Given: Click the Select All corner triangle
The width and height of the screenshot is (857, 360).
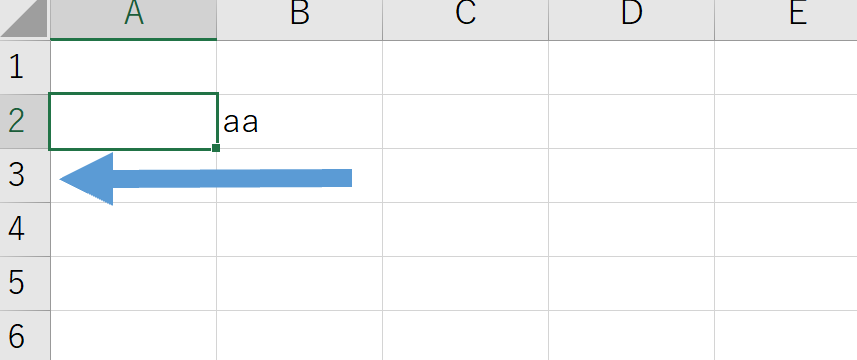Looking at the screenshot, I should click(x=25, y=19).
